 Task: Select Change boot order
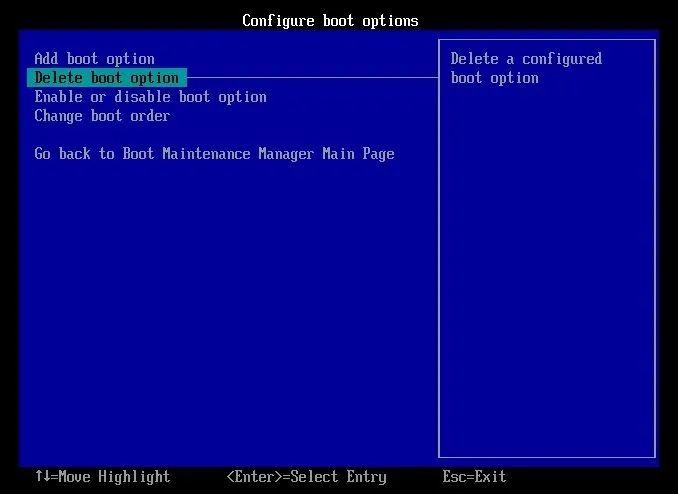click(102, 116)
